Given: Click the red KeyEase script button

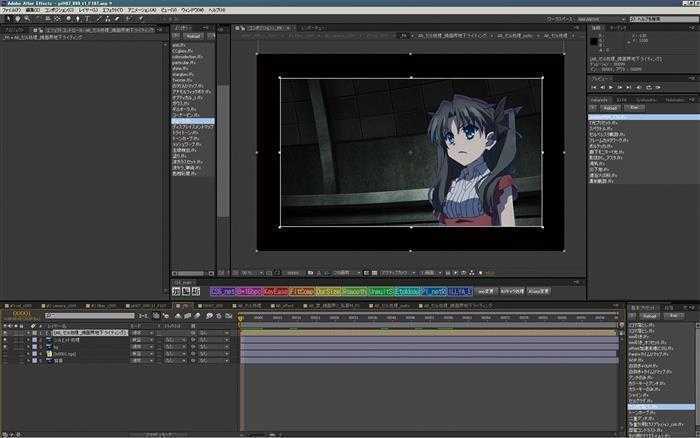Looking at the screenshot, I should click(275, 292).
